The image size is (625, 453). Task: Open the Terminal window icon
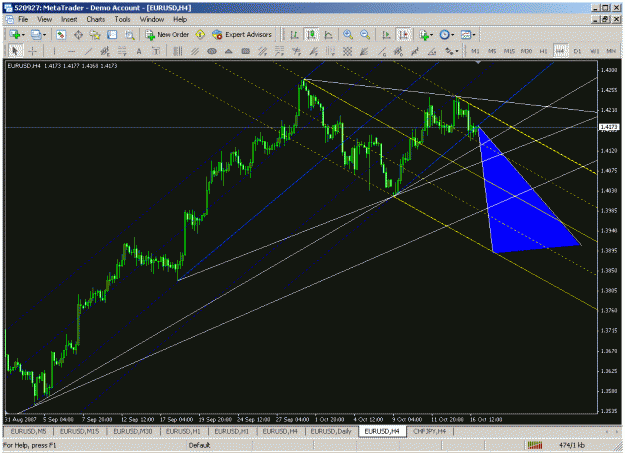pyautogui.click(x=112, y=35)
